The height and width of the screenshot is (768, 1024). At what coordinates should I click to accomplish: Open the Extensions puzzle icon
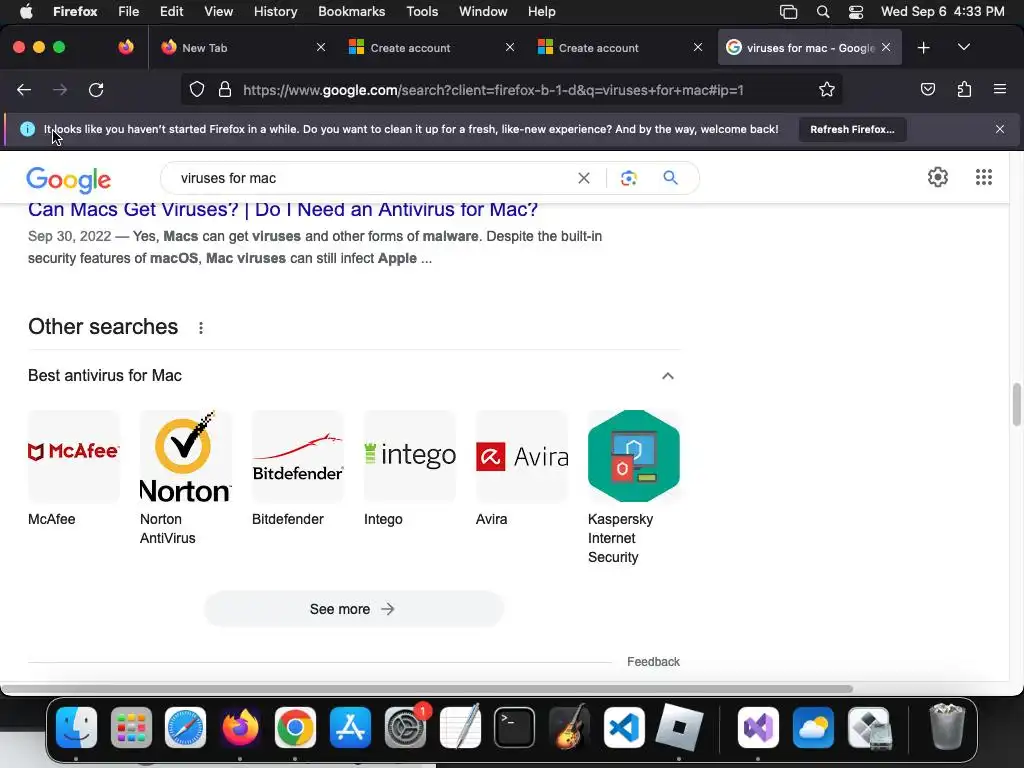[964, 89]
